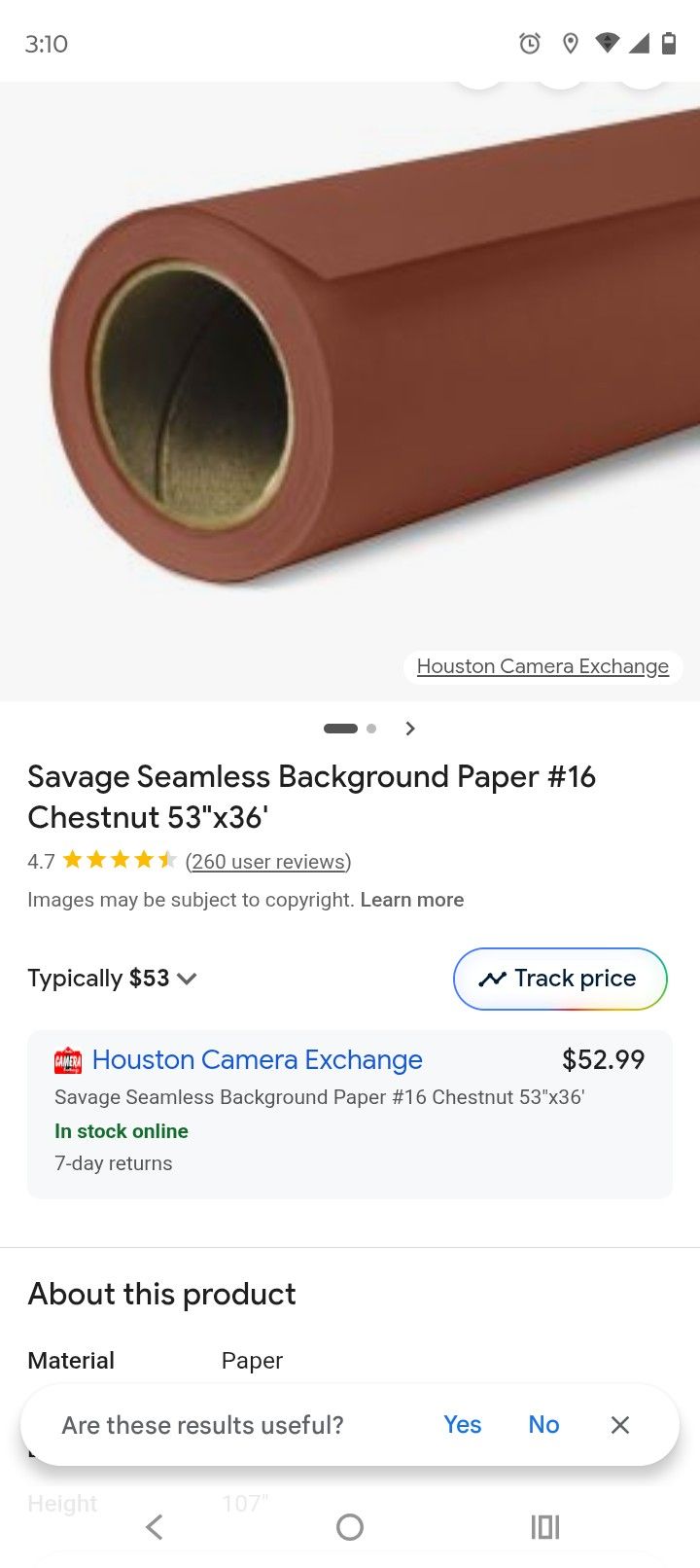This screenshot has width=700, height=1568.
Task: Tap the Wi-Fi signal status icon
Action: tap(607, 44)
